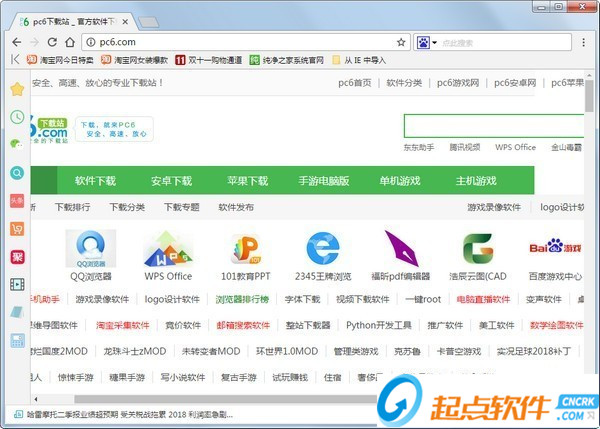Viewport: 600px width, 429px height.
Task: Open 安卓下载 in green nav bar
Action: click(x=171, y=180)
